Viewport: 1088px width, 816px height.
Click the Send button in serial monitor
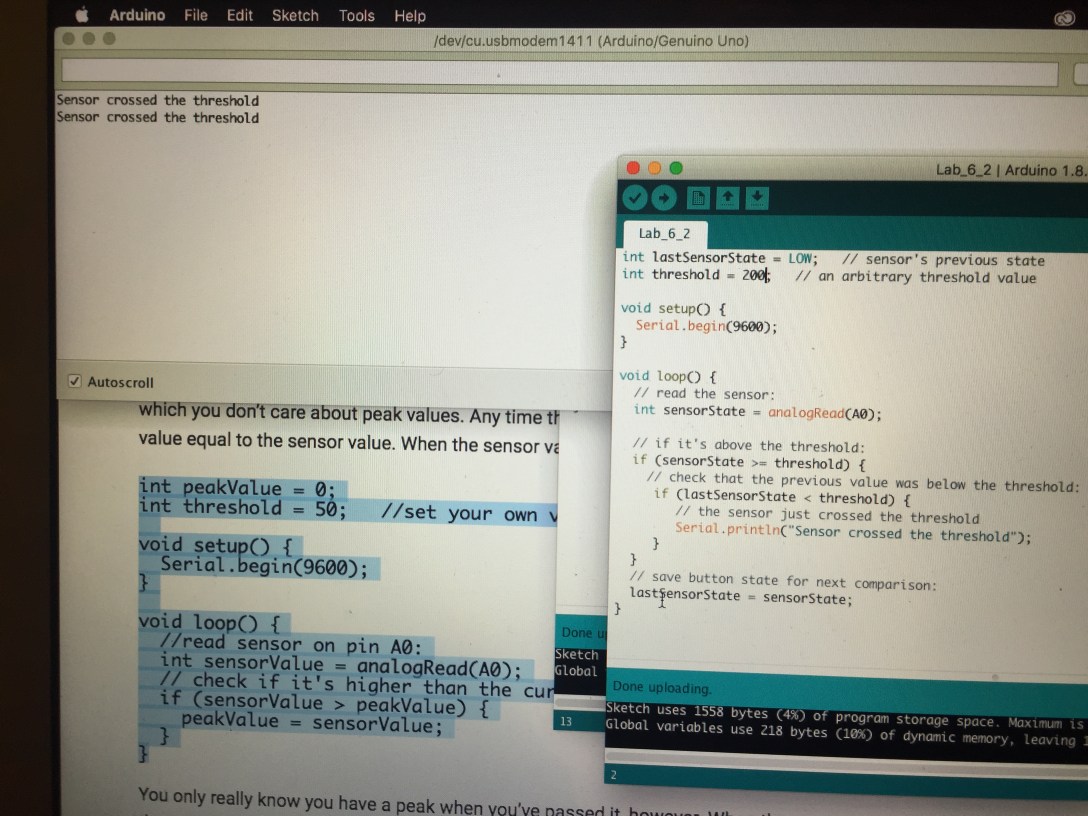click(x=1076, y=73)
